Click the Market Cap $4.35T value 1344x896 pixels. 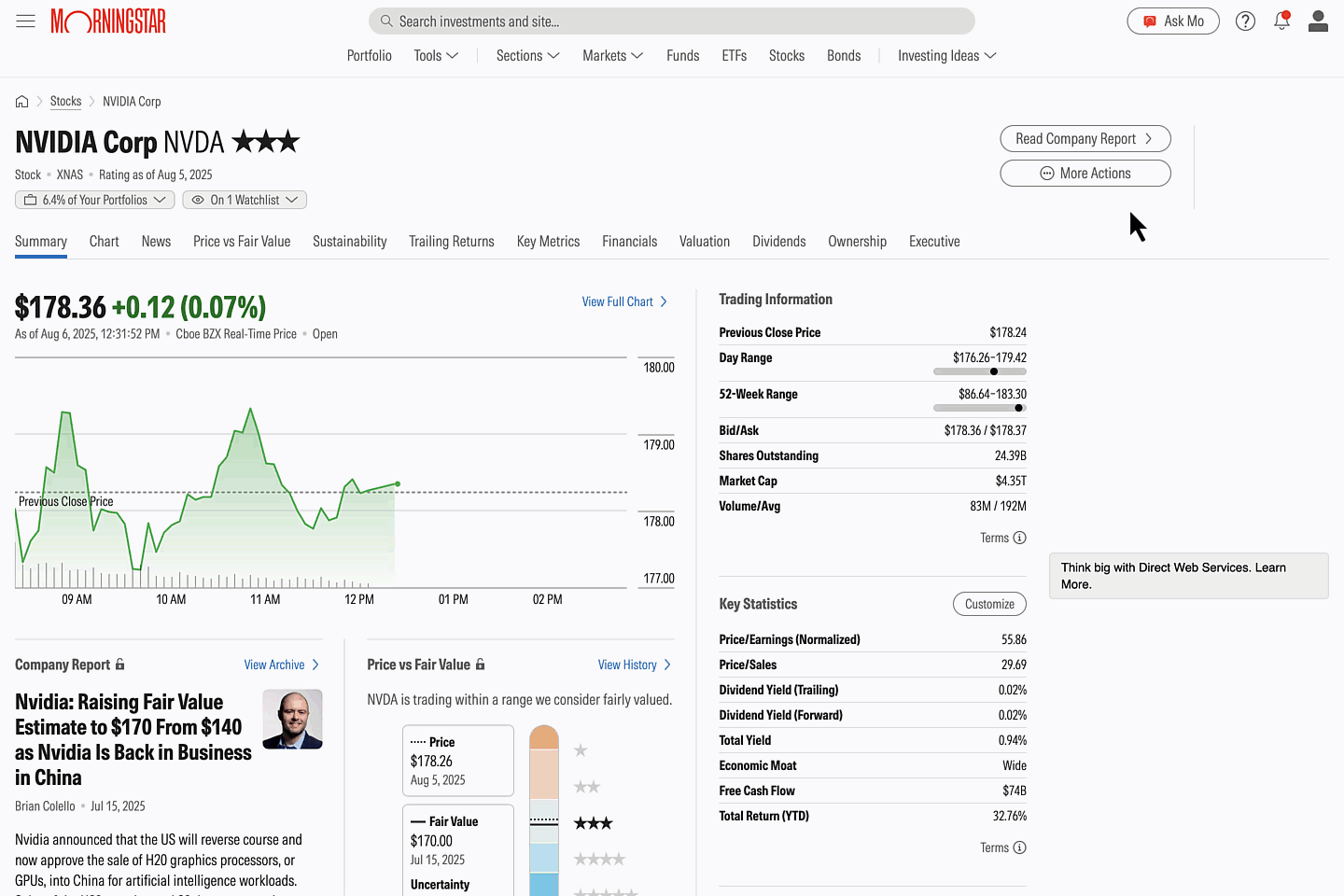(x=1011, y=481)
